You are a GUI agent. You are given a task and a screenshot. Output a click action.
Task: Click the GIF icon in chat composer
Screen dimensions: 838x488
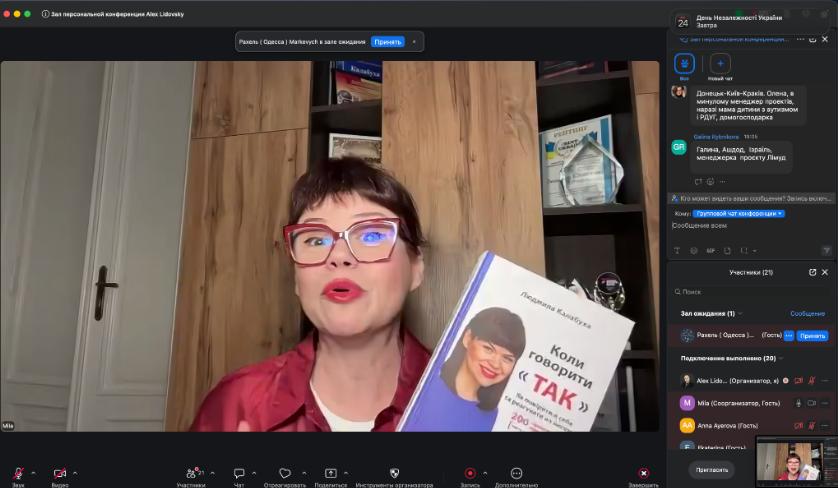(x=710, y=250)
